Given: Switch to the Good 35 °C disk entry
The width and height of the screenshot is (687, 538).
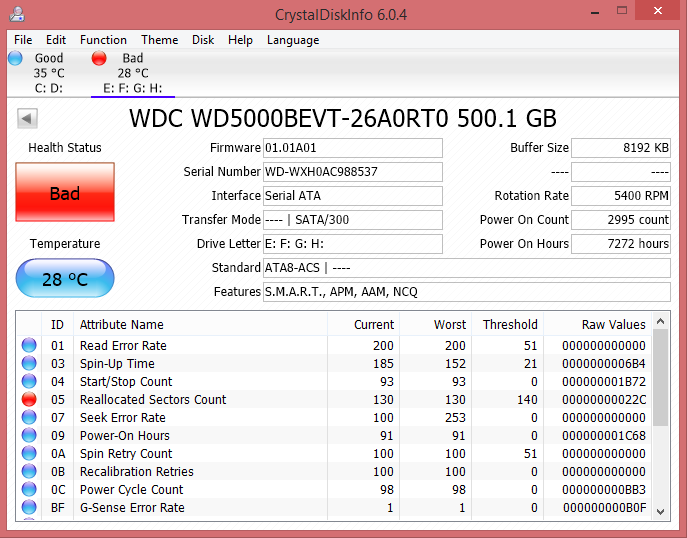Looking at the screenshot, I should tap(49, 73).
